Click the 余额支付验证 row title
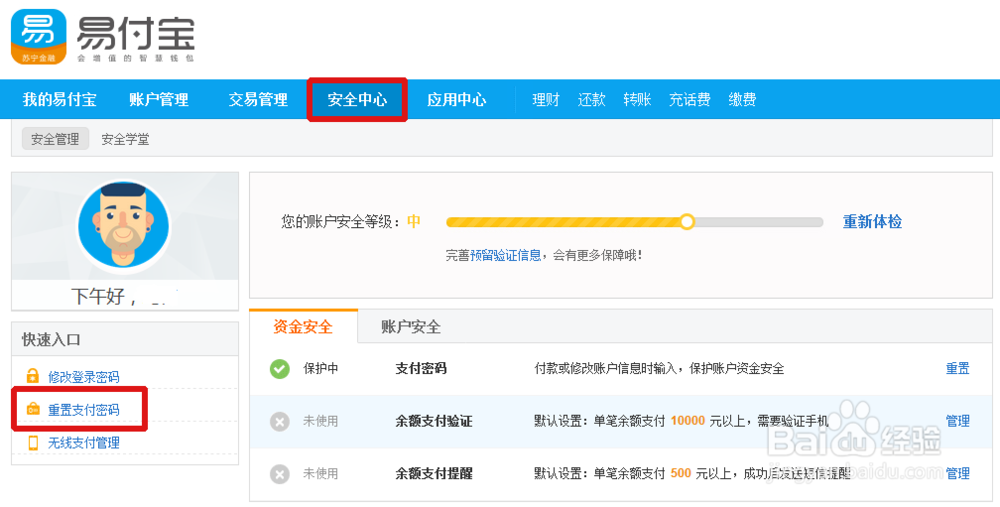The width and height of the screenshot is (1000, 507). tap(434, 422)
